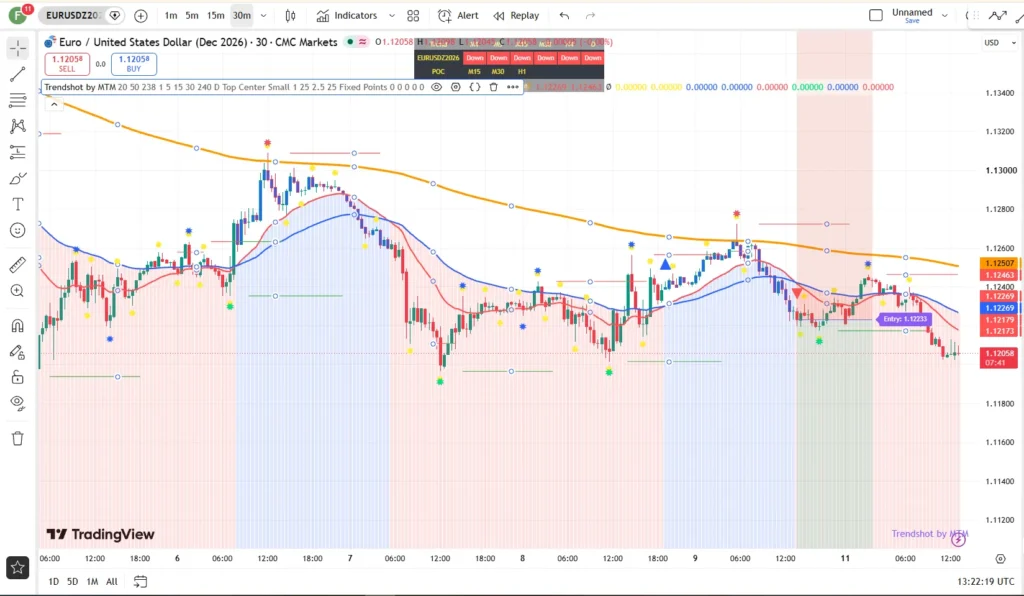Toggle Trendshot indicator visibility eye
1024x596 pixels.
click(x=437, y=87)
